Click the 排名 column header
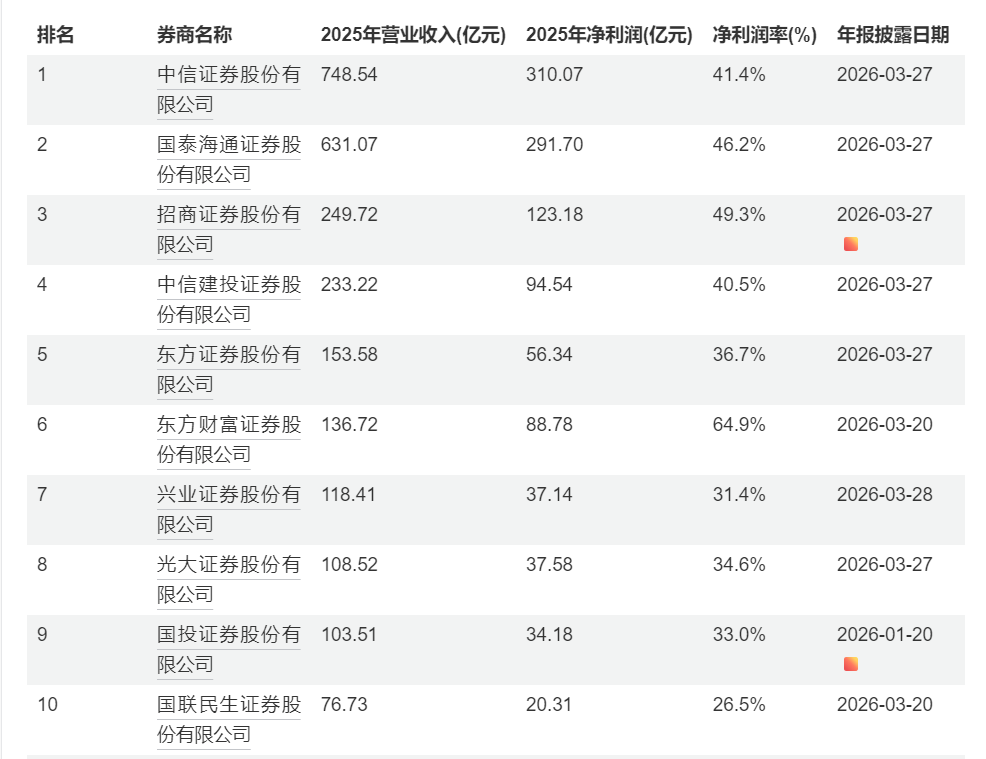The image size is (986, 759). point(56,35)
